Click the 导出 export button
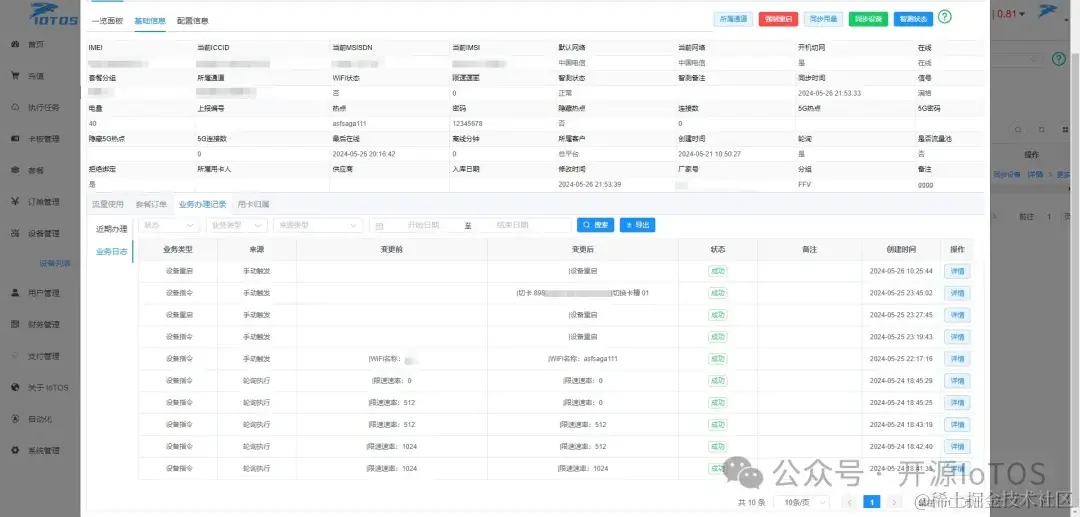The image size is (1080, 517). point(637,225)
